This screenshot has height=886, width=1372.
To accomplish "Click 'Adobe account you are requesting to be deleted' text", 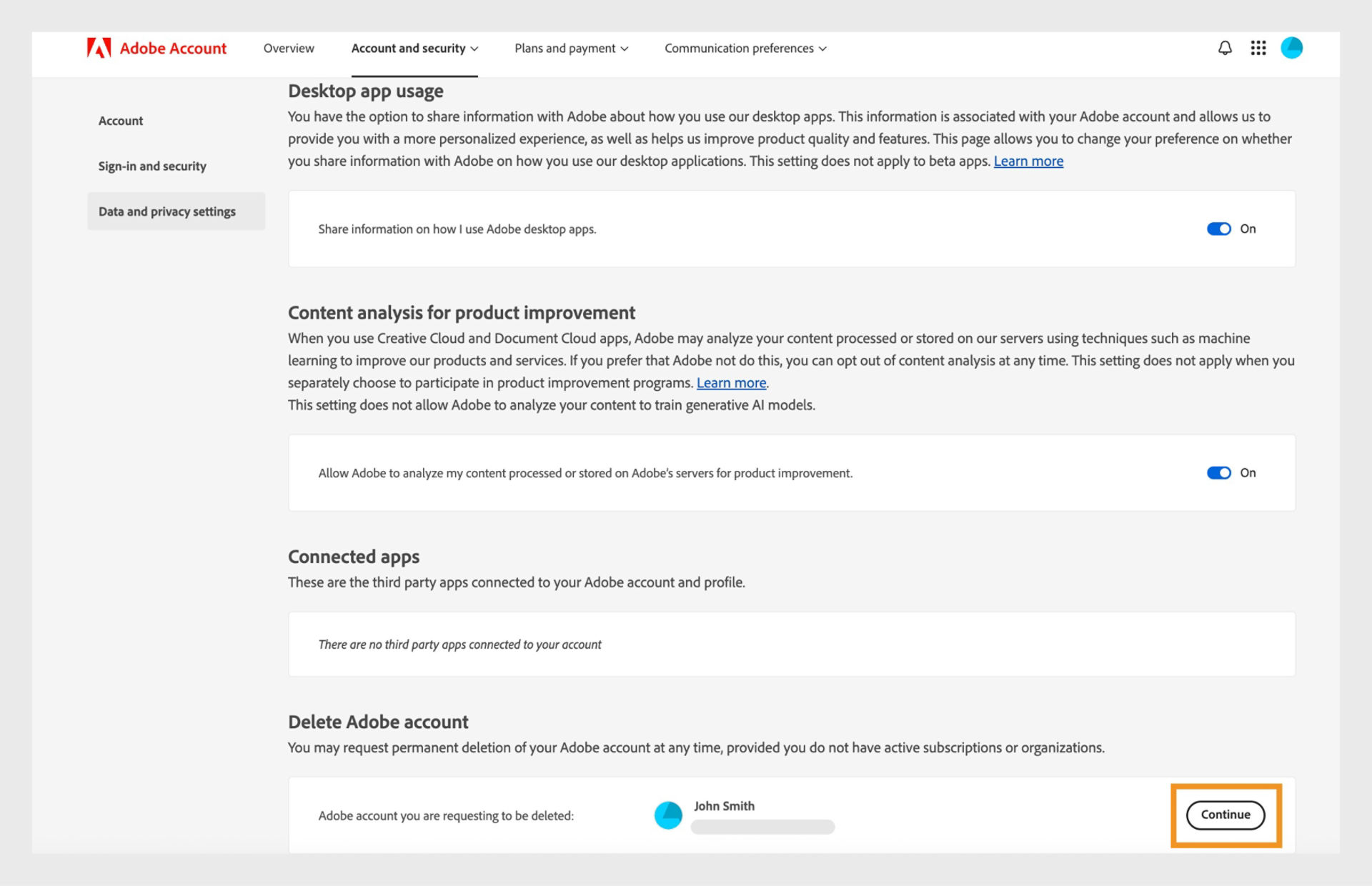I will click(446, 816).
